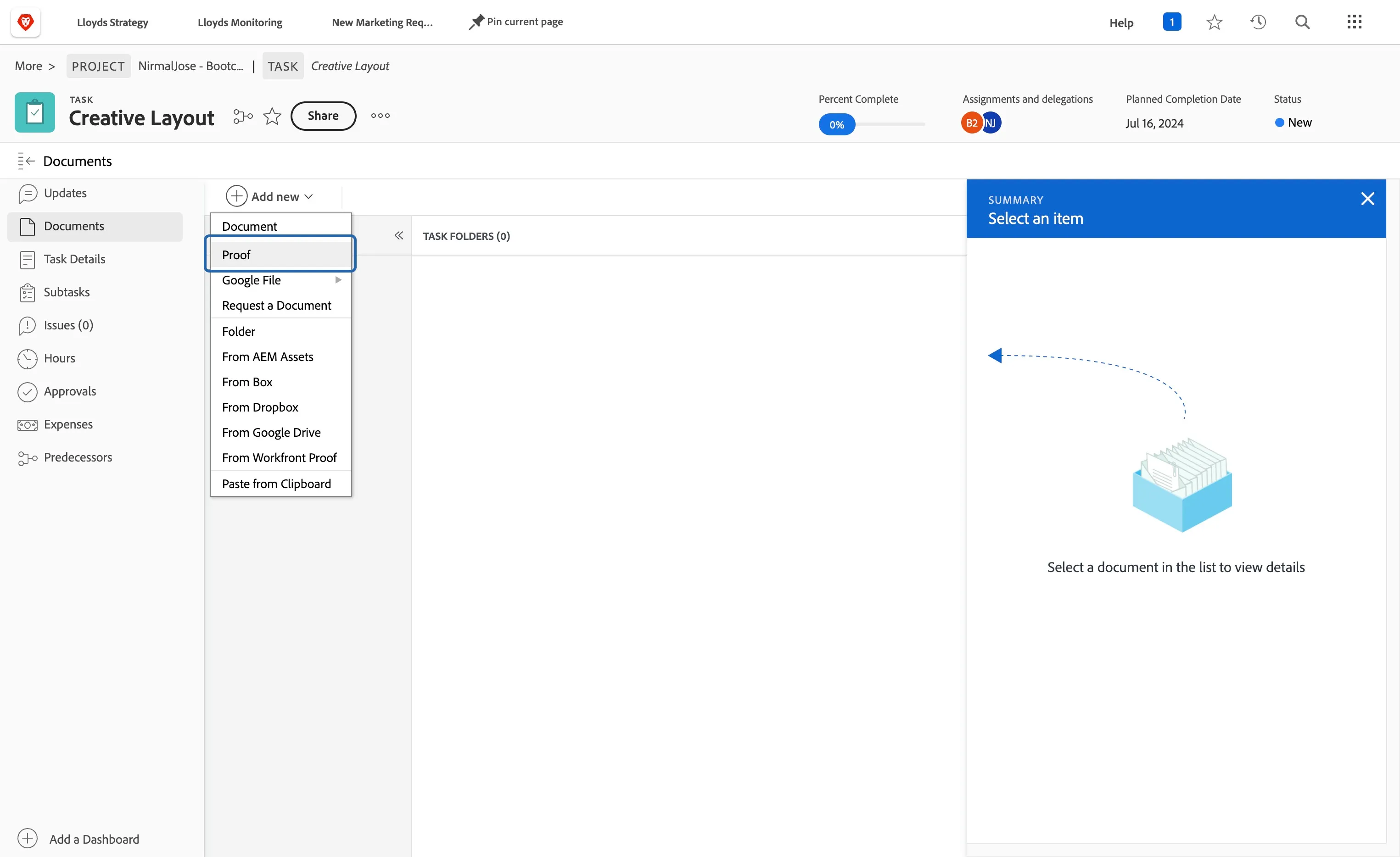Click the NJ assignee avatar
The height and width of the screenshot is (857, 1400).
coord(991,123)
